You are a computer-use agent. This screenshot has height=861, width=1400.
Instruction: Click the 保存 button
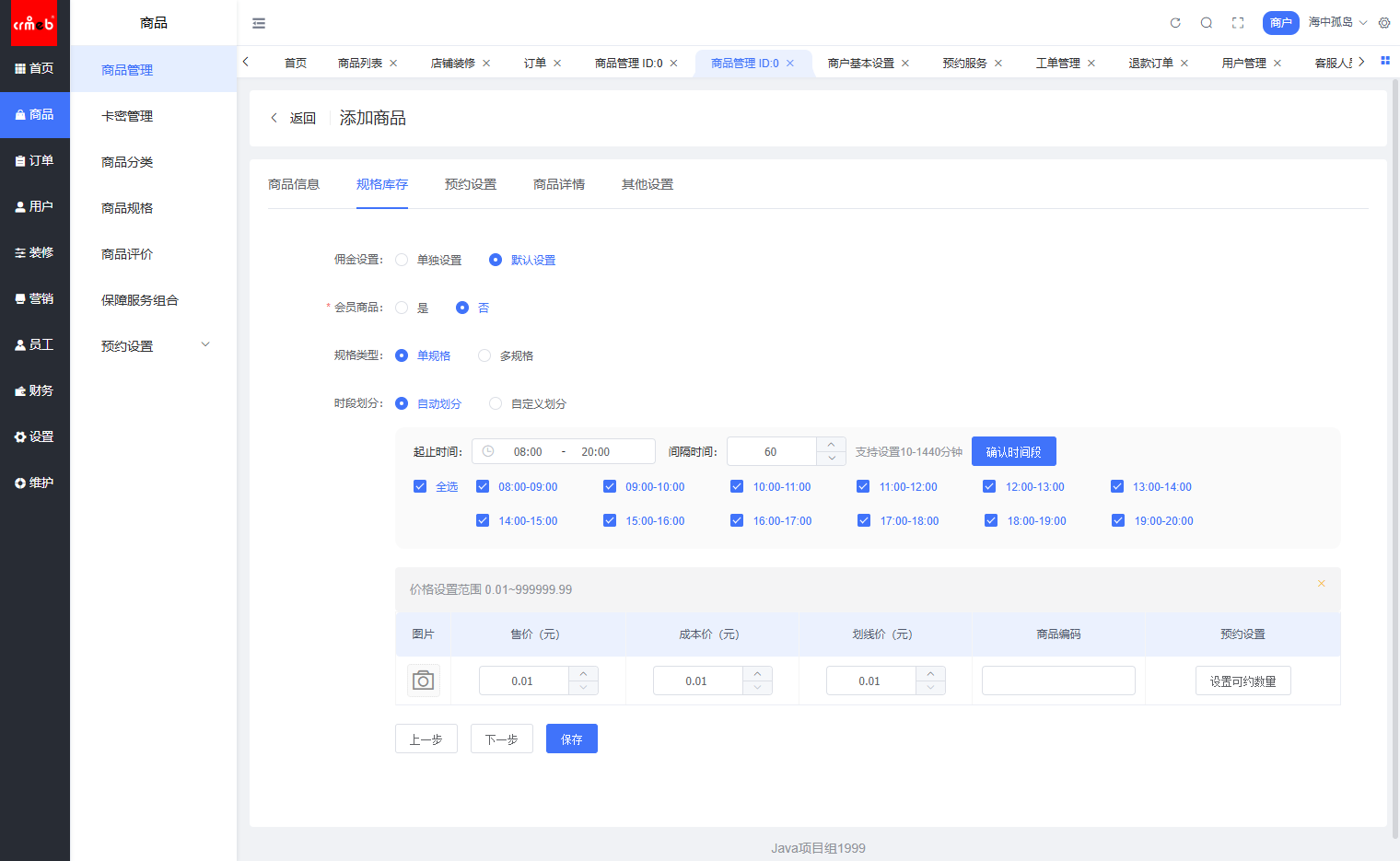(x=571, y=739)
